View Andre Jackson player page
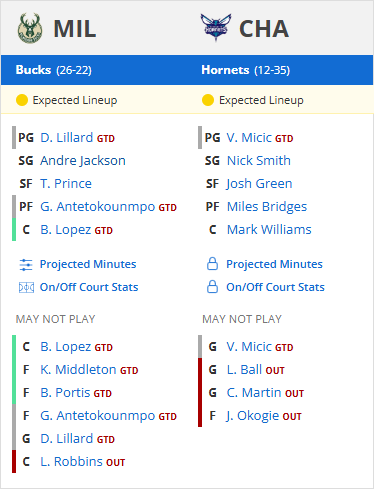 click(x=83, y=161)
